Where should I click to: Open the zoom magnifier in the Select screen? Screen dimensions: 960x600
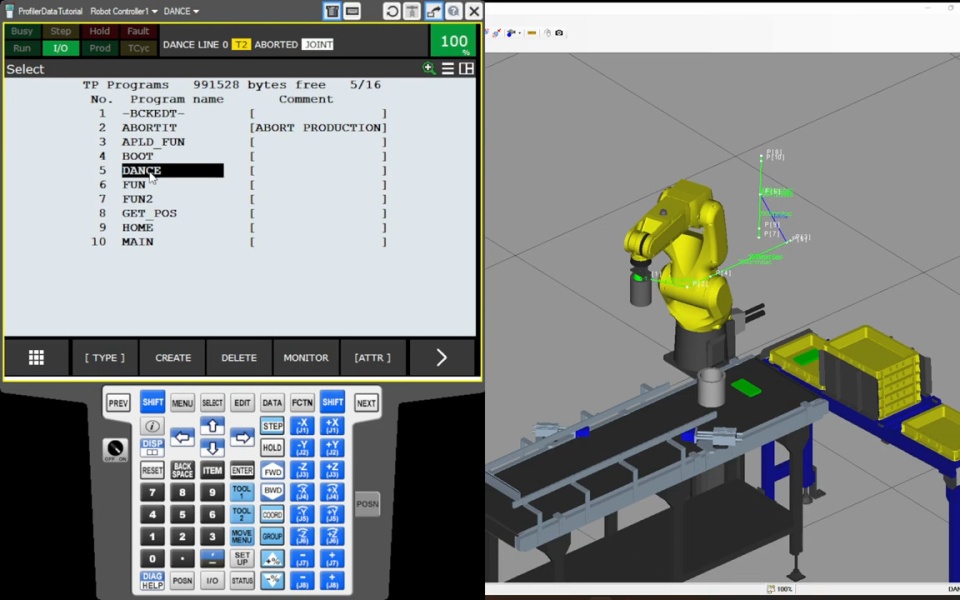pyautogui.click(x=428, y=68)
